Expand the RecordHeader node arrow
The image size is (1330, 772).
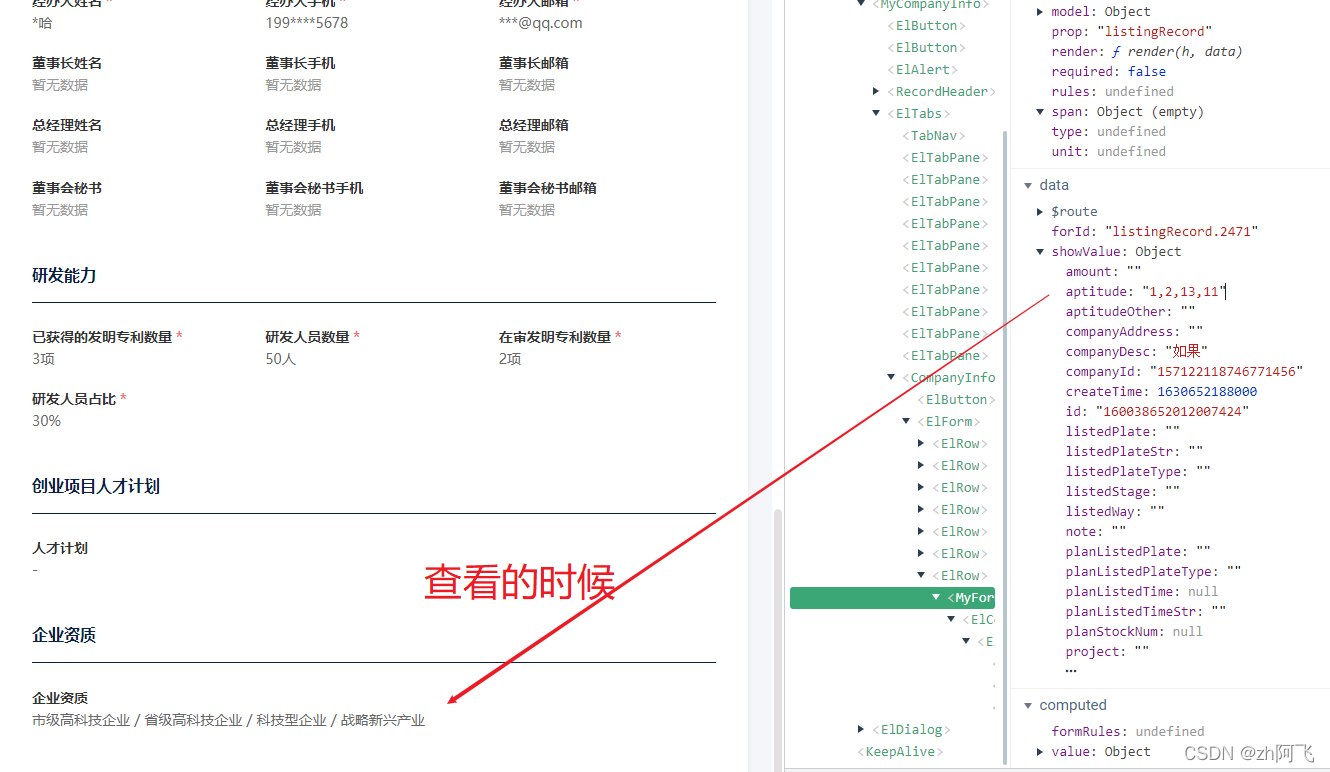pos(876,91)
